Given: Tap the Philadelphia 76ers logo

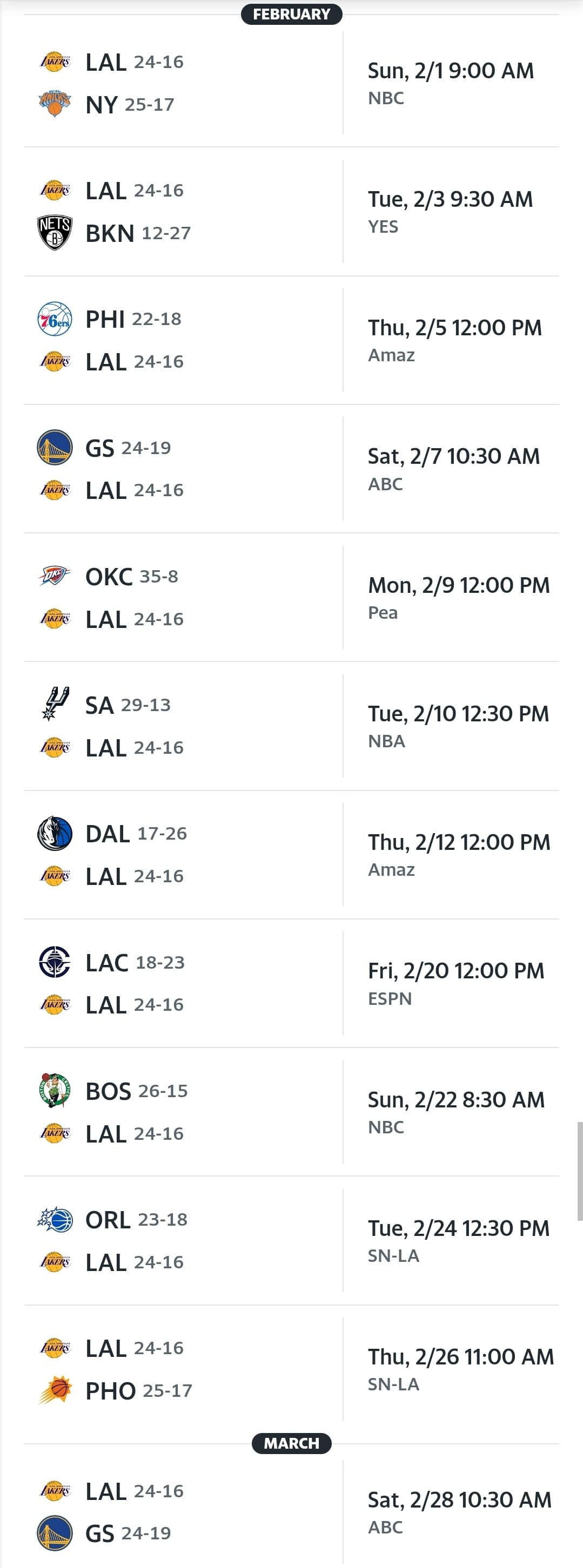Looking at the screenshot, I should [x=55, y=319].
